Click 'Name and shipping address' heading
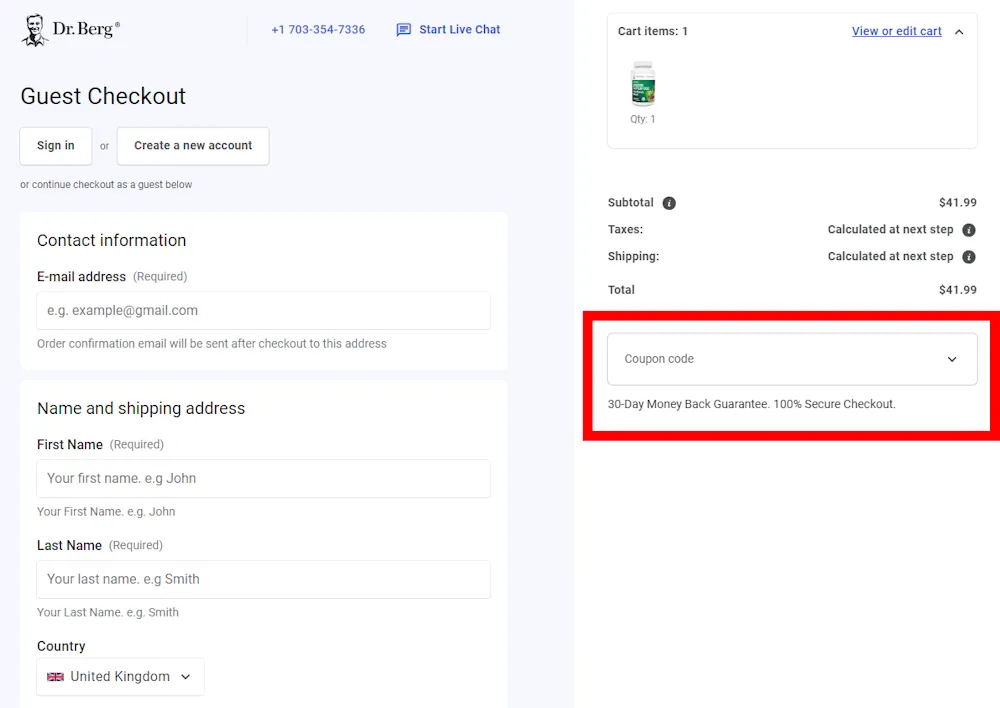Image resolution: width=1000 pixels, height=708 pixels. point(141,408)
